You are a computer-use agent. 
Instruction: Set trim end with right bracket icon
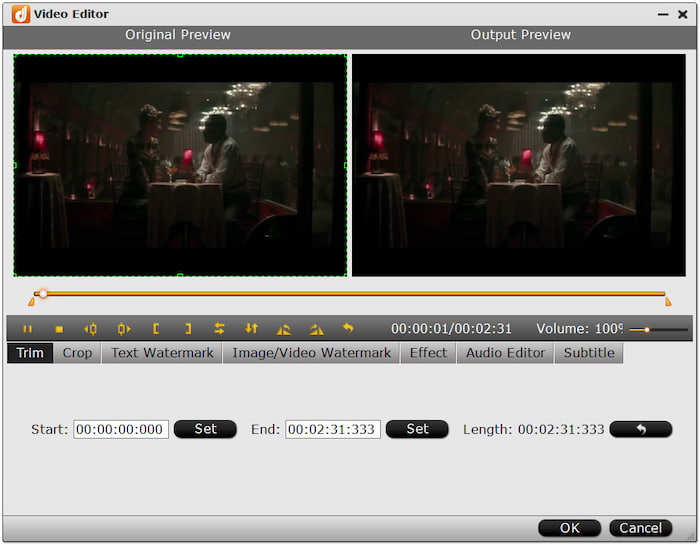(x=188, y=329)
